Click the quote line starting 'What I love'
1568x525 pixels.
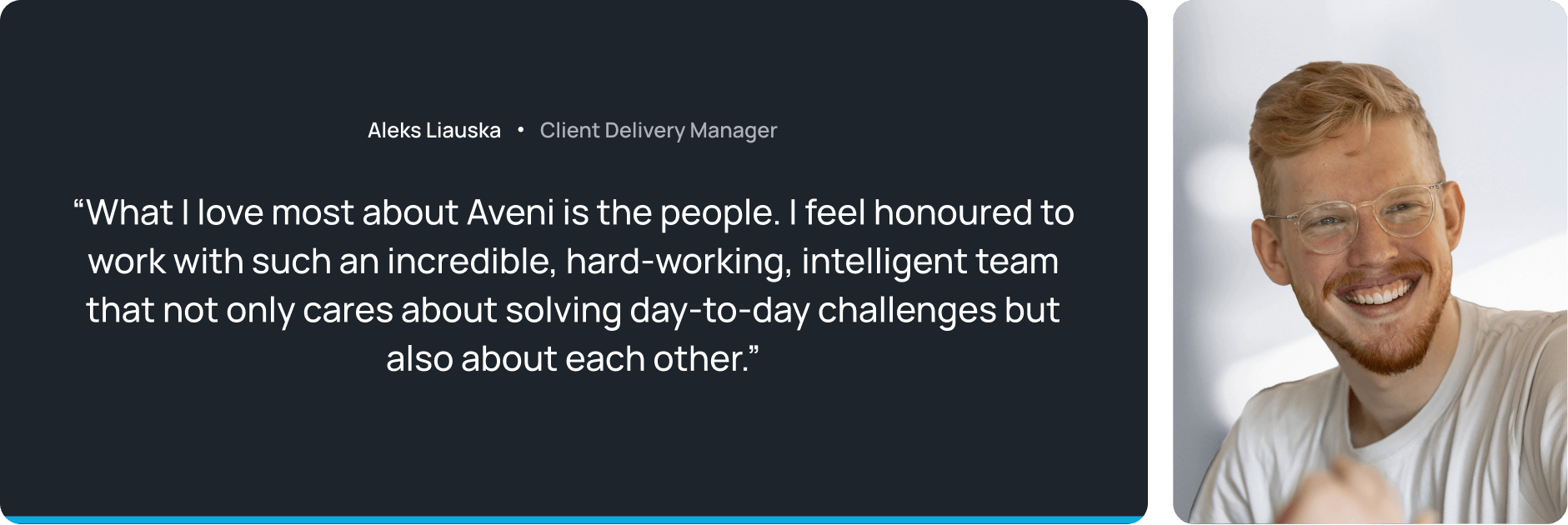(x=574, y=212)
